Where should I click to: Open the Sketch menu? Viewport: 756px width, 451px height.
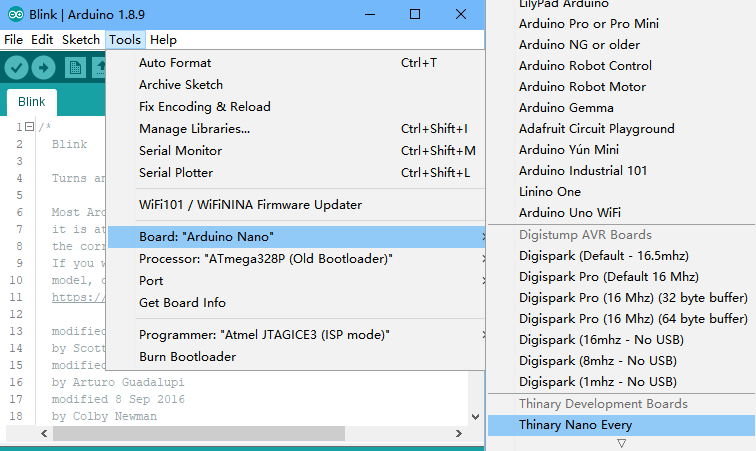[81, 40]
